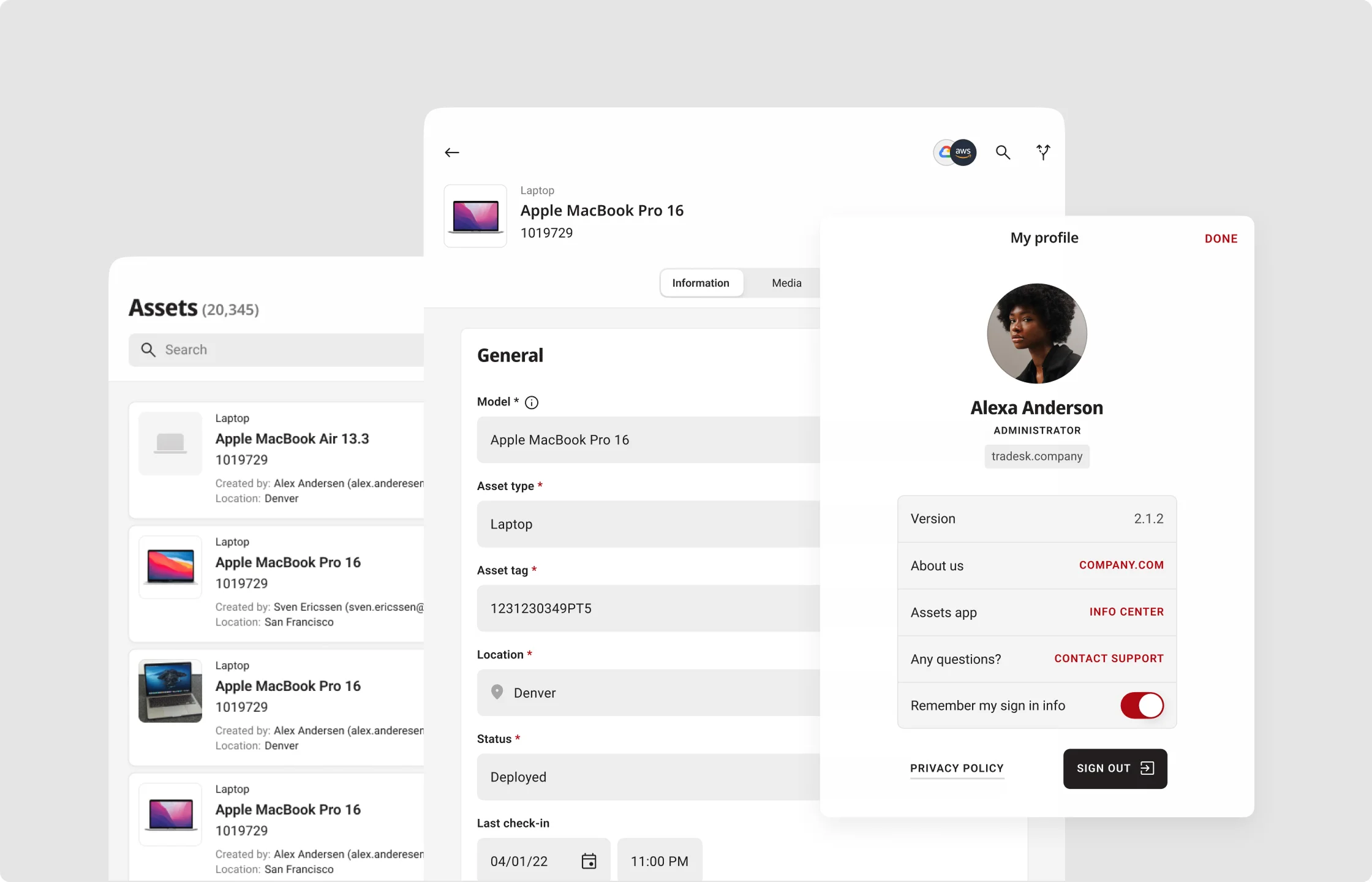Screen dimensions: 1372x882
Task: Click the photo thumbnail of Denver MacBook Pro 16
Action: pyautogui.click(x=170, y=691)
